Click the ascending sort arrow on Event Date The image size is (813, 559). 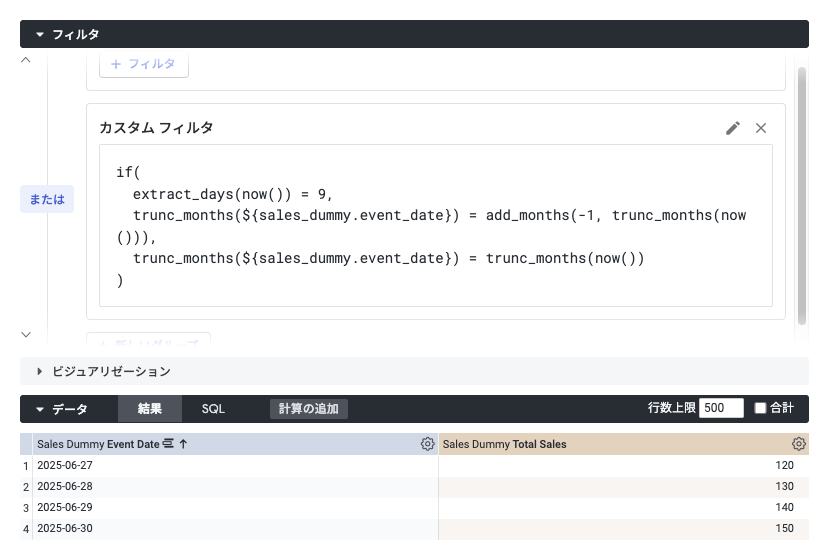pos(184,444)
